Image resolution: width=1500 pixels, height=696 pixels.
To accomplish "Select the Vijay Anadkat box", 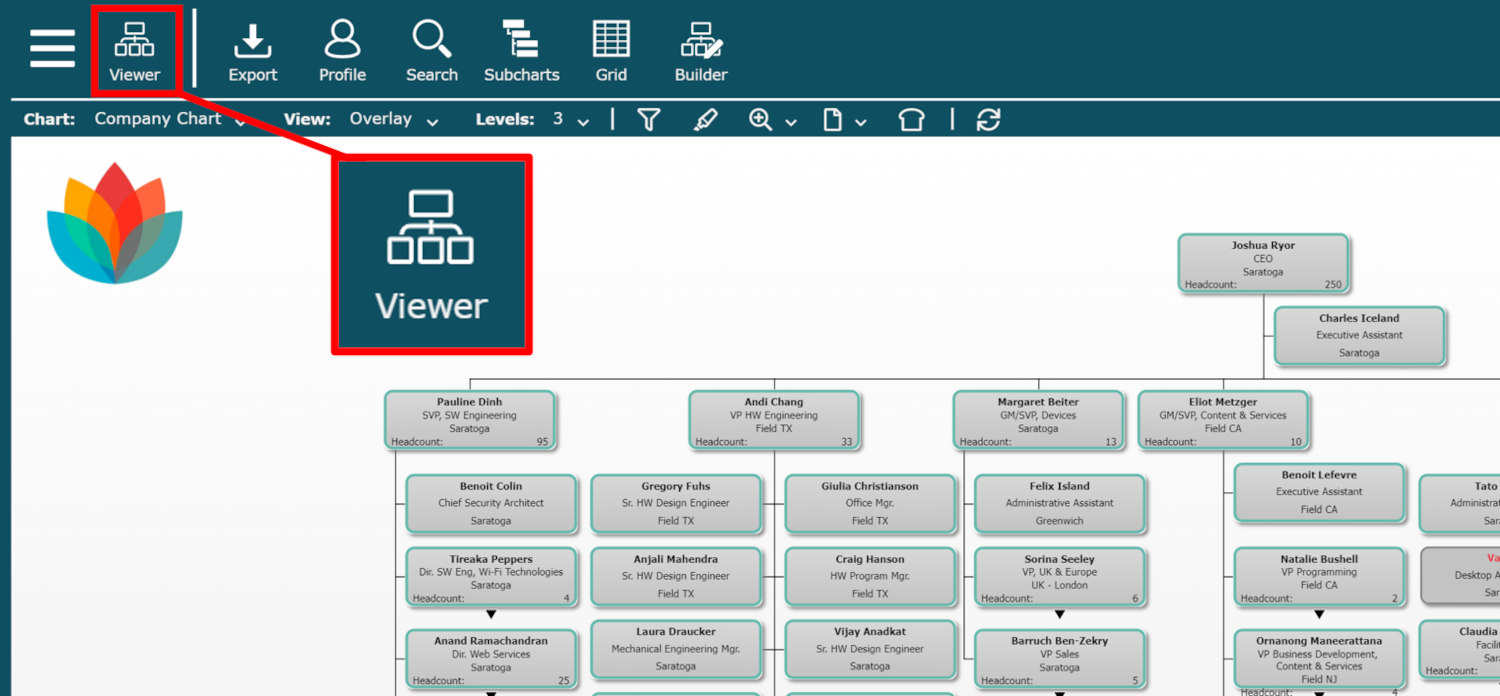I will click(x=870, y=649).
